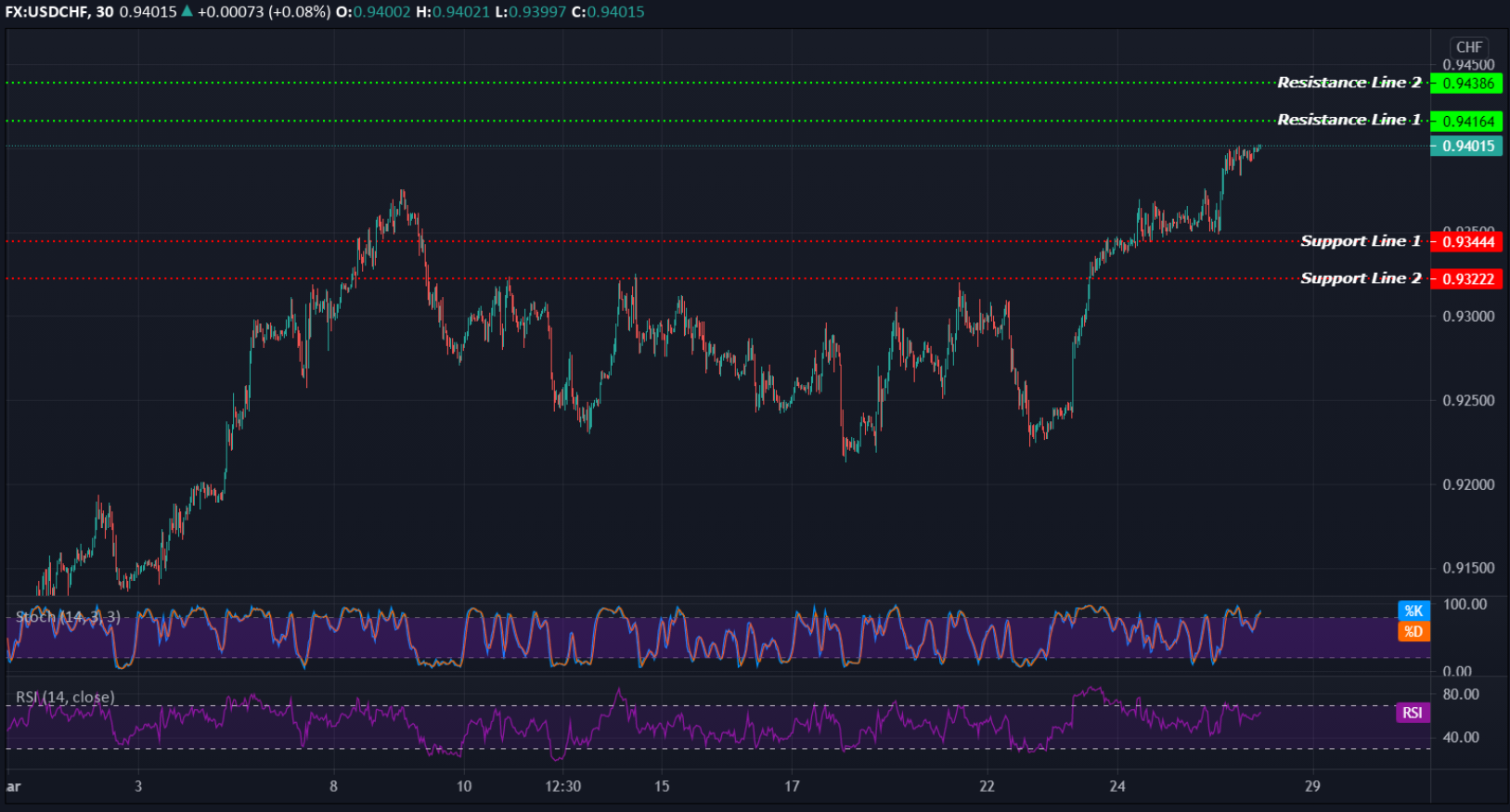The height and width of the screenshot is (812, 1510).
Task: Click date 29 on time axis
Action: pyautogui.click(x=1312, y=786)
